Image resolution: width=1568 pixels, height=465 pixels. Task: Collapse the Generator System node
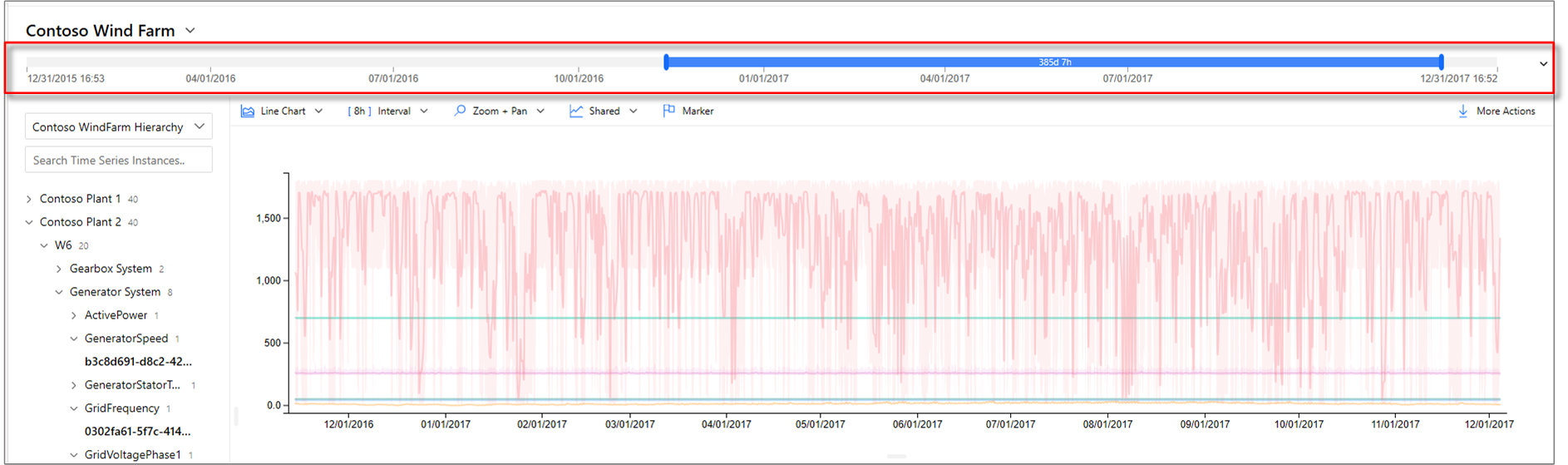click(x=59, y=292)
